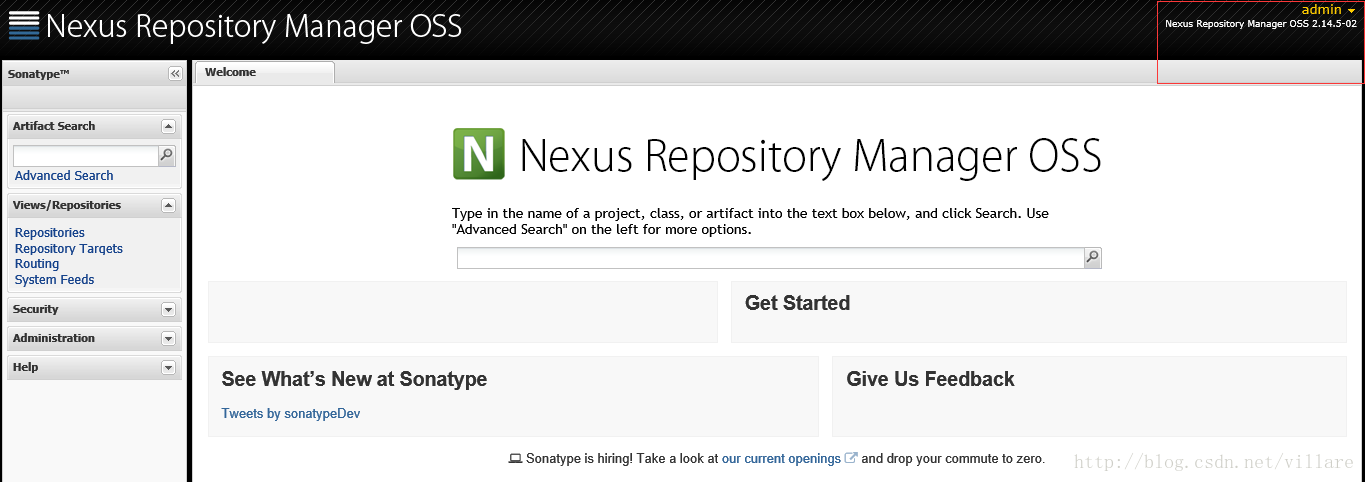Viewport: 1365px width, 482px height.
Task: Click the Nexus stacked-lines logo in header
Action: point(24,25)
